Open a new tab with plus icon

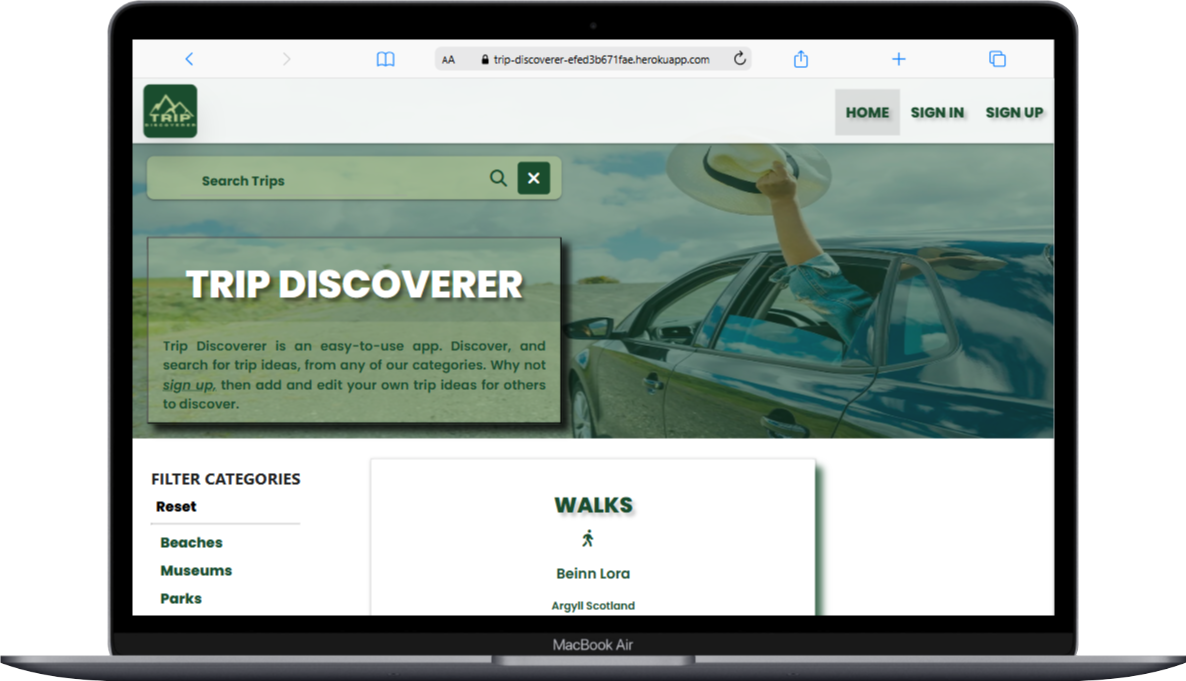pyautogui.click(x=898, y=59)
